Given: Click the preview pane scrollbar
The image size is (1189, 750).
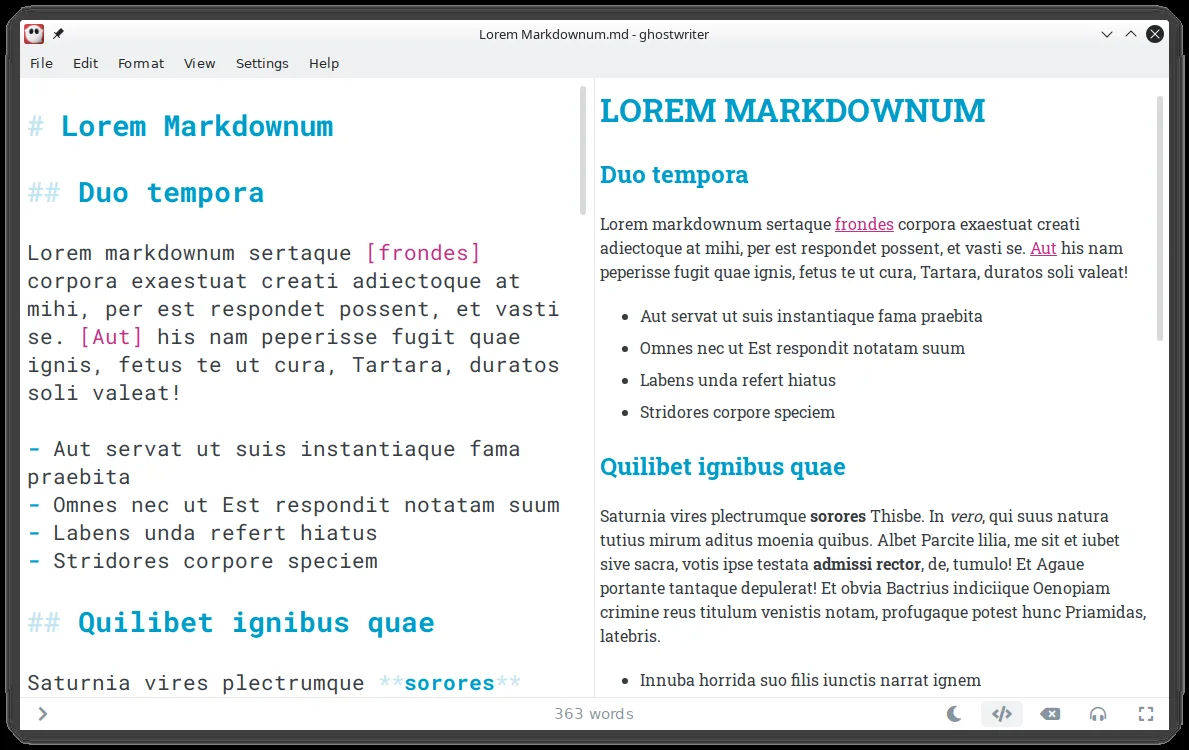Looking at the screenshot, I should [1159, 218].
